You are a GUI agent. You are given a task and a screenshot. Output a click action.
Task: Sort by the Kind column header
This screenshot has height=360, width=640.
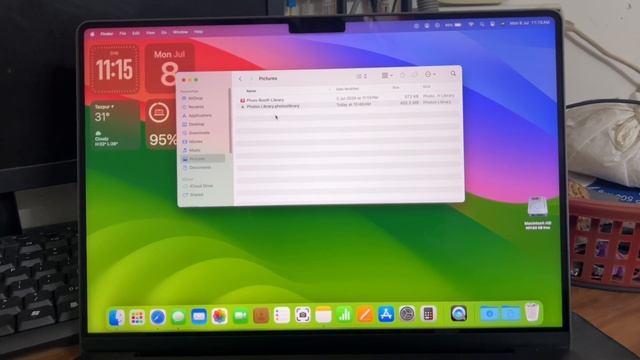click(x=427, y=87)
